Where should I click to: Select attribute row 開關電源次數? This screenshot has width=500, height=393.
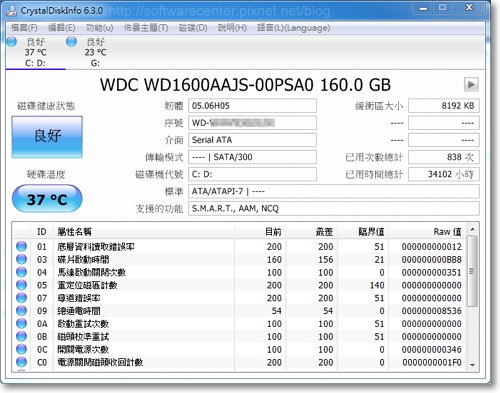point(240,349)
